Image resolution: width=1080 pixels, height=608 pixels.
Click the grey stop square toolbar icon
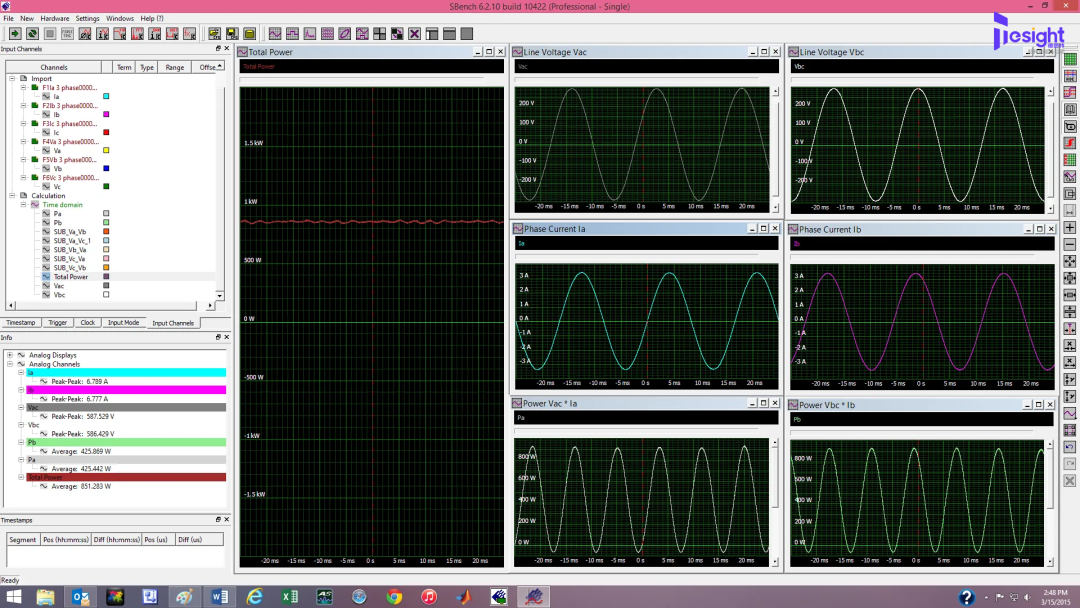click(x=50, y=33)
